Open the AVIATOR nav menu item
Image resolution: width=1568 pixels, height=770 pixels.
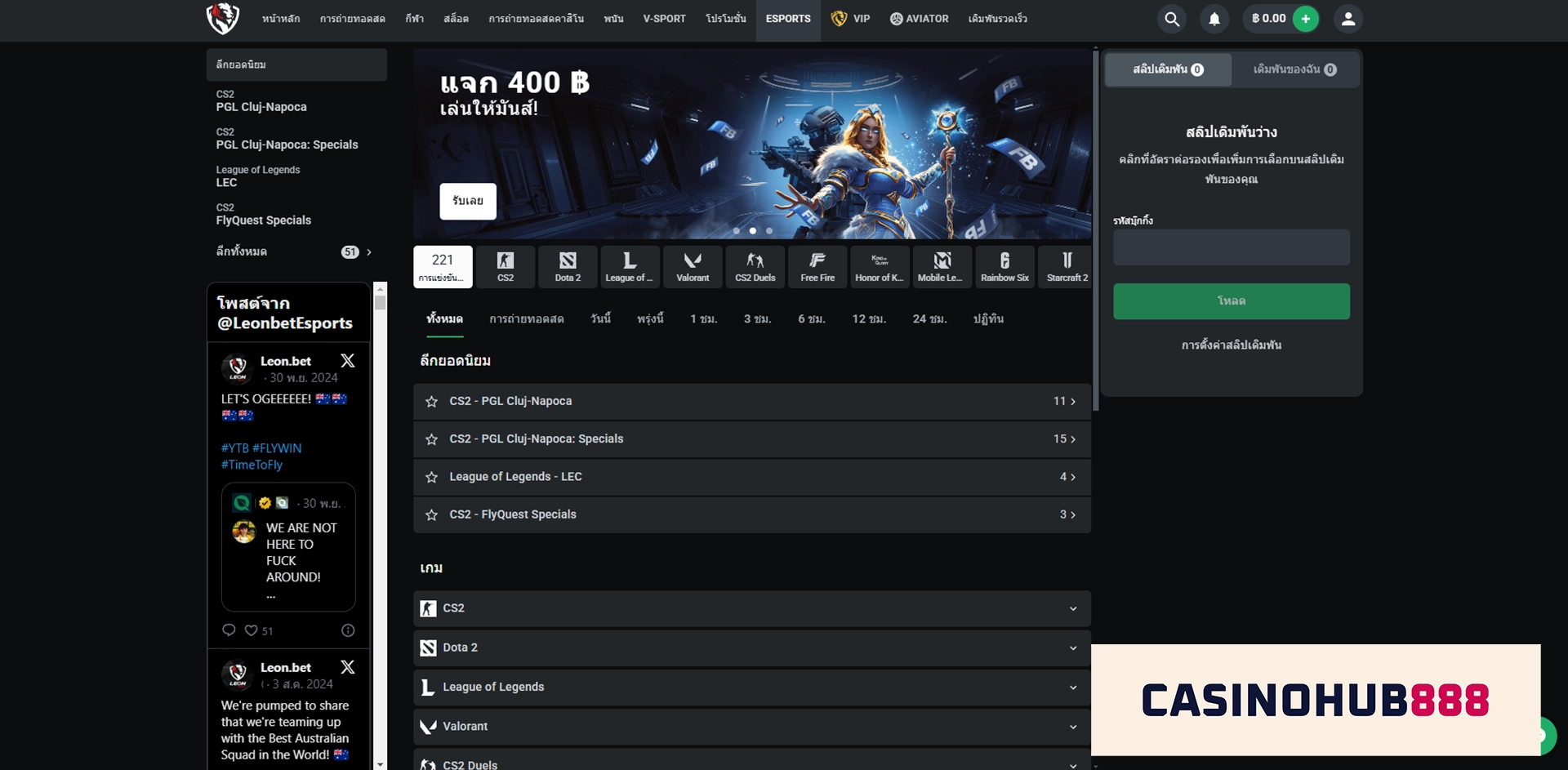coord(919,19)
